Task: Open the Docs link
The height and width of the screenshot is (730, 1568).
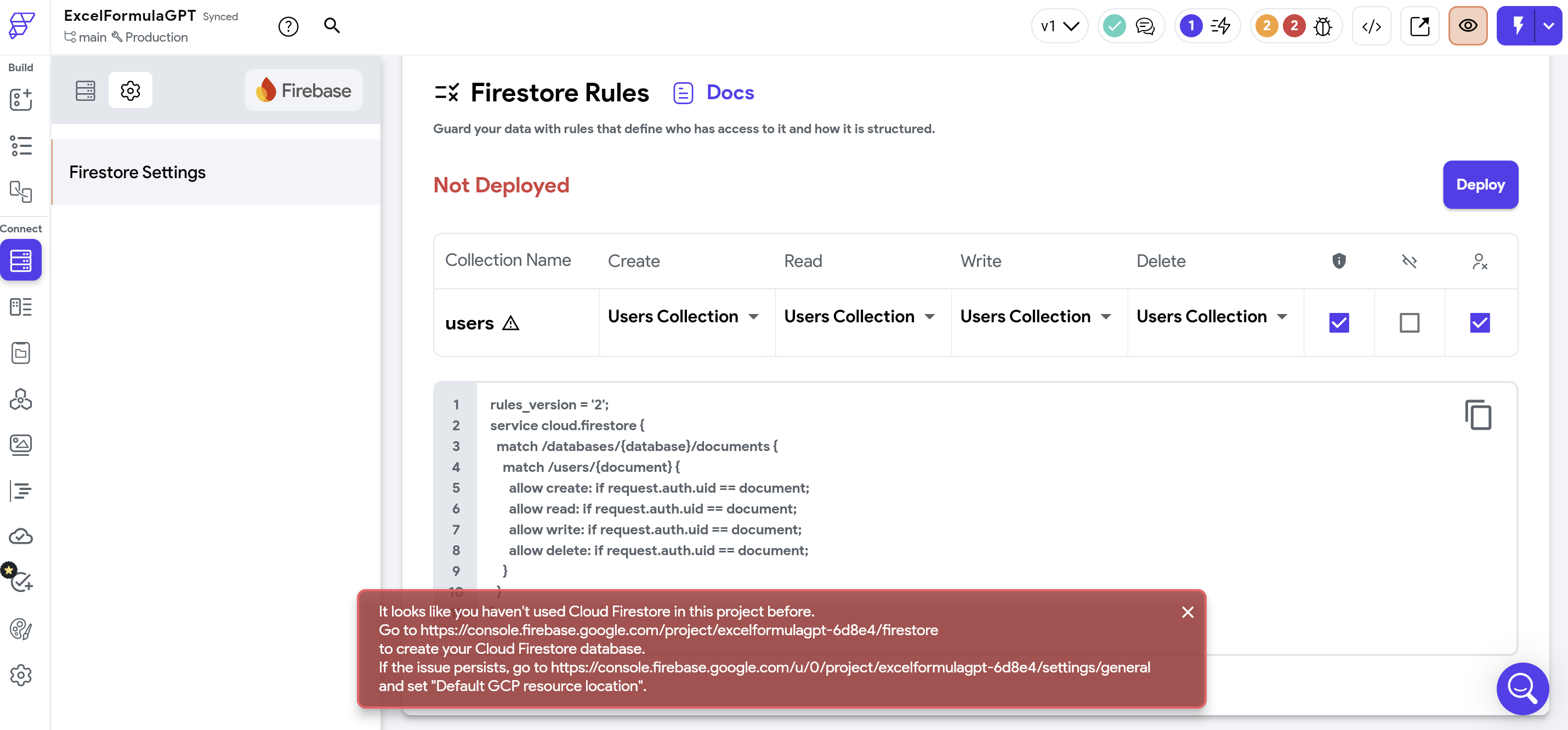Action: pyautogui.click(x=713, y=93)
